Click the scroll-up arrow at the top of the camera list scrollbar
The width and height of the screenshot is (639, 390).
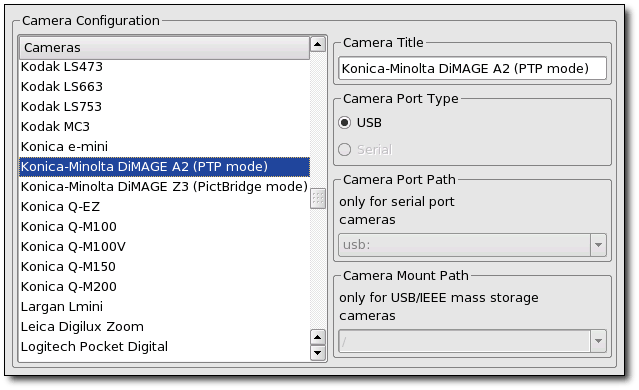click(318, 44)
